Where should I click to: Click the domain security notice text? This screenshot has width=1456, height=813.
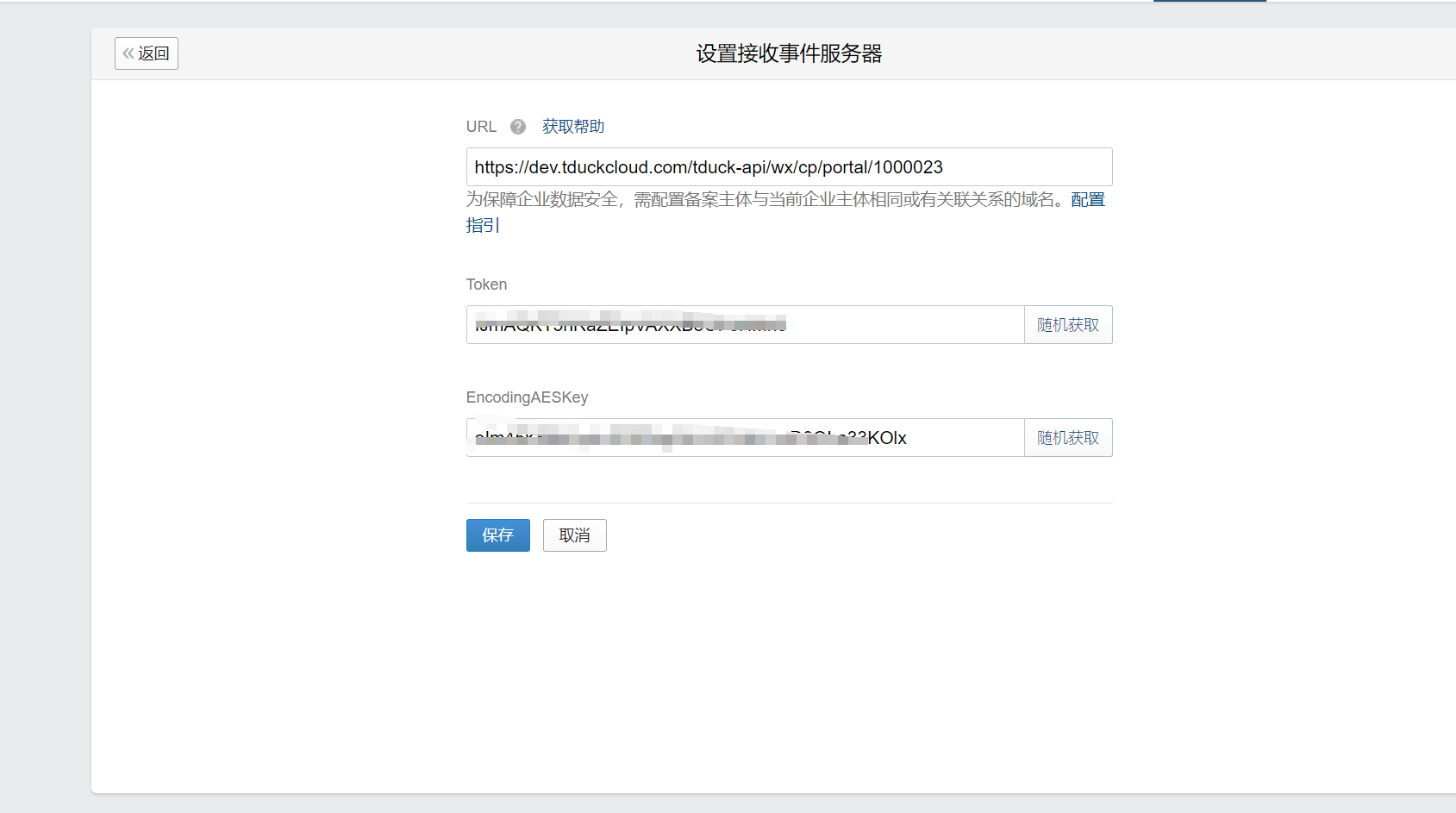[x=759, y=200]
